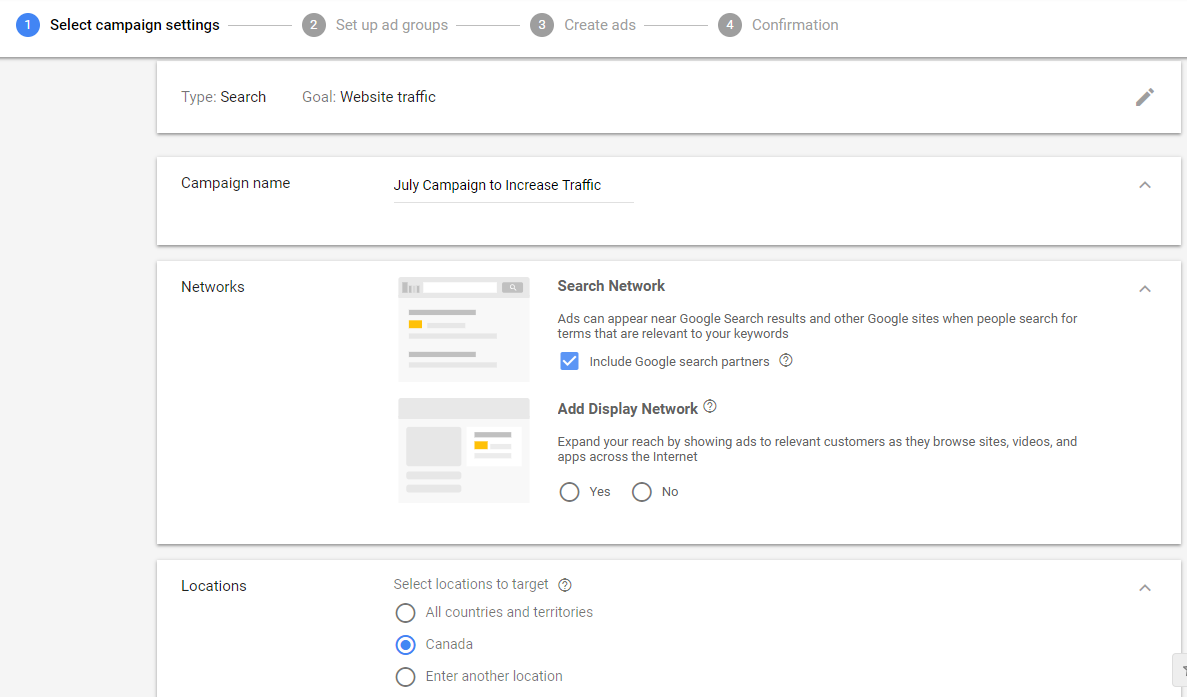Screen dimensions: 1187x697
Task: Go to Select campaign settings step
Action: click(x=135, y=25)
